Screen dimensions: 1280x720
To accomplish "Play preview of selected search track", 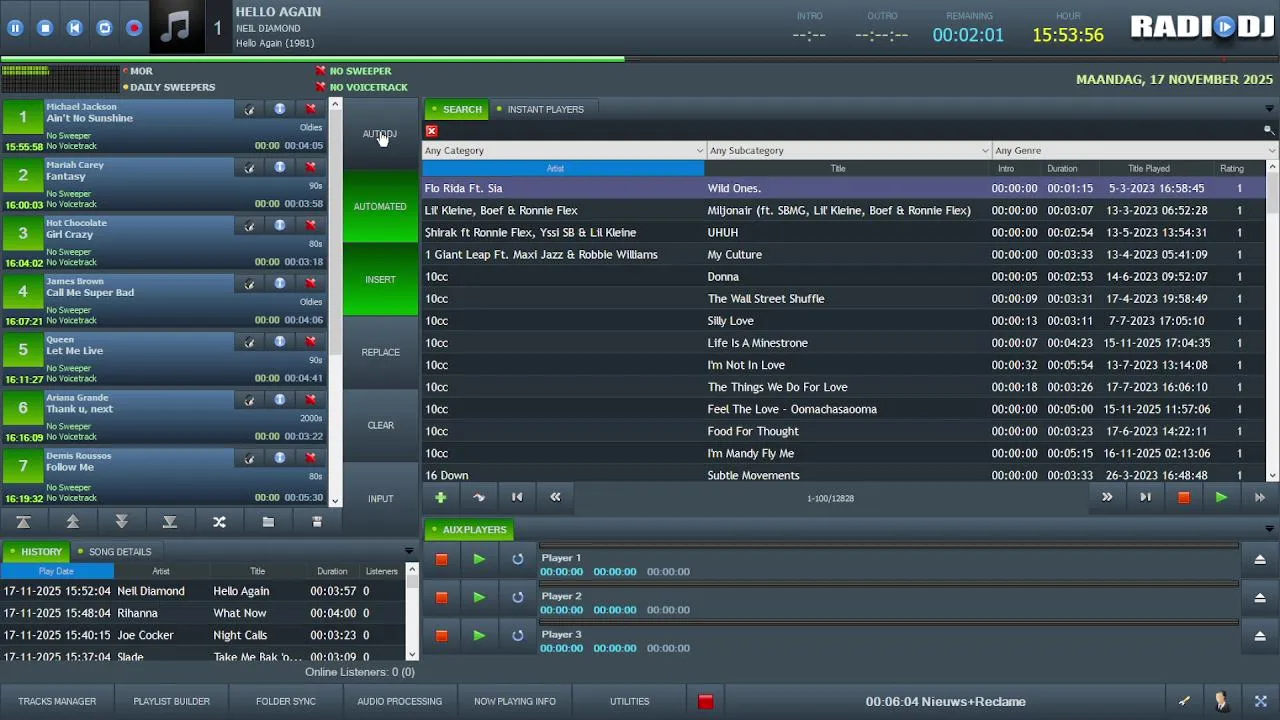I will coord(1221,497).
